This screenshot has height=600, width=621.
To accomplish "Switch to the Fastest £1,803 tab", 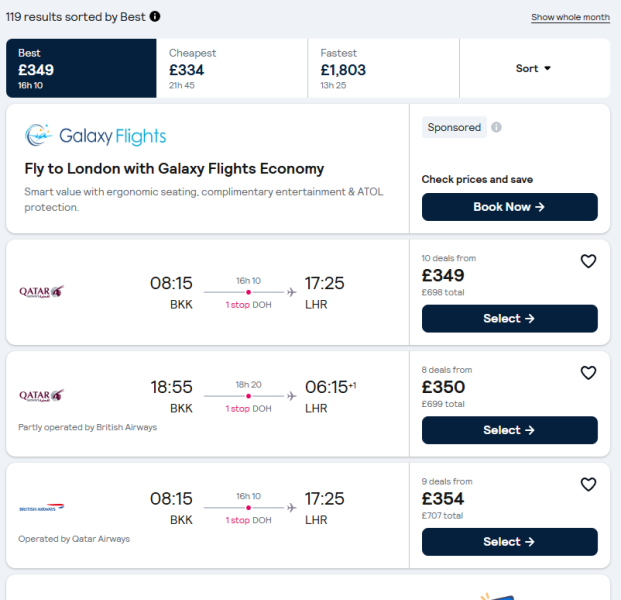I will click(383, 68).
